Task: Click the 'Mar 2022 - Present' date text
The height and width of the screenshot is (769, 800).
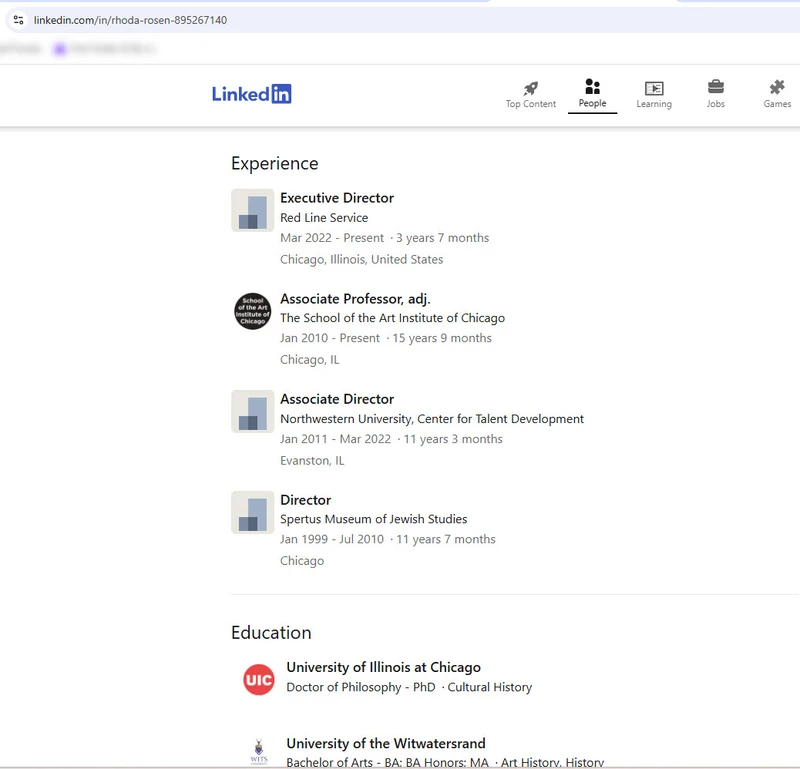Action: coord(332,238)
